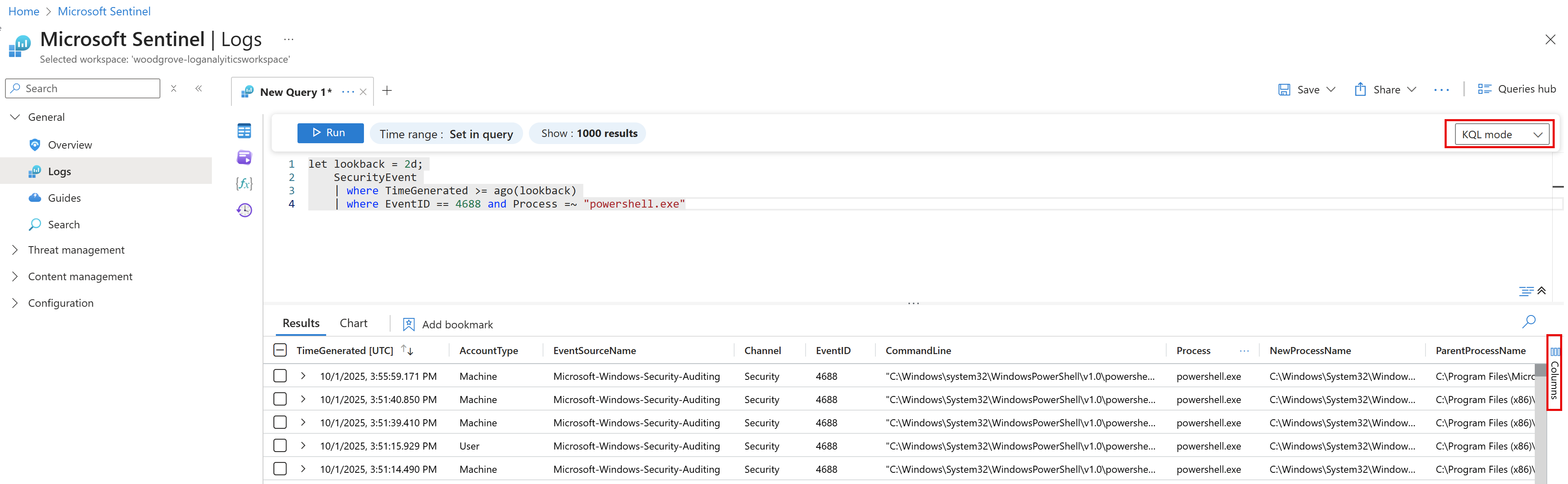Open the Query history clock icon
This screenshot has width=1568, height=484.
tap(244, 210)
